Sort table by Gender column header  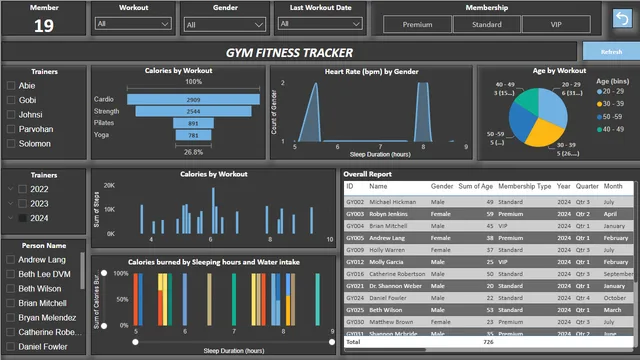(442, 186)
